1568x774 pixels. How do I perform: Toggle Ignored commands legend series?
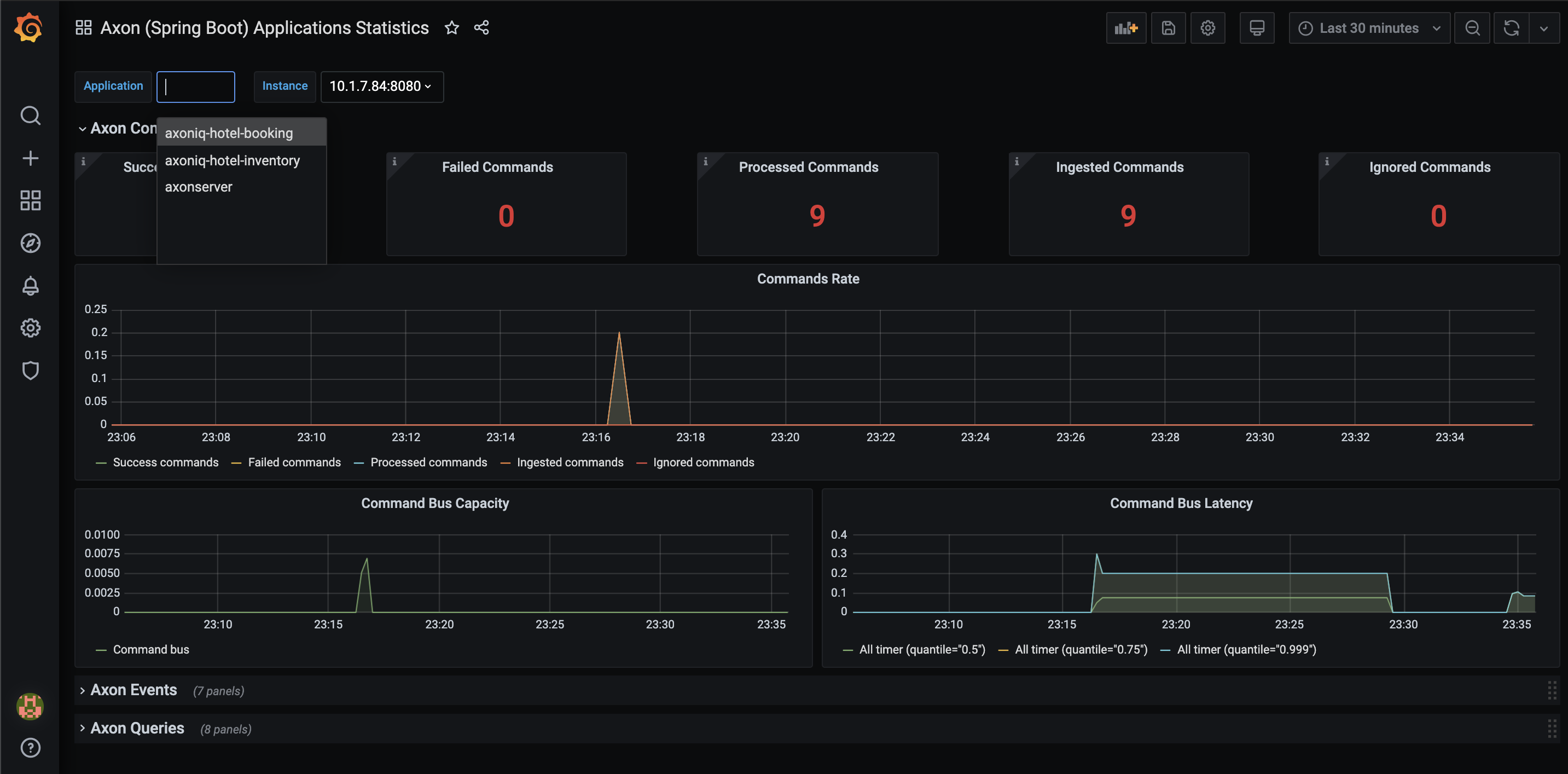tap(703, 462)
